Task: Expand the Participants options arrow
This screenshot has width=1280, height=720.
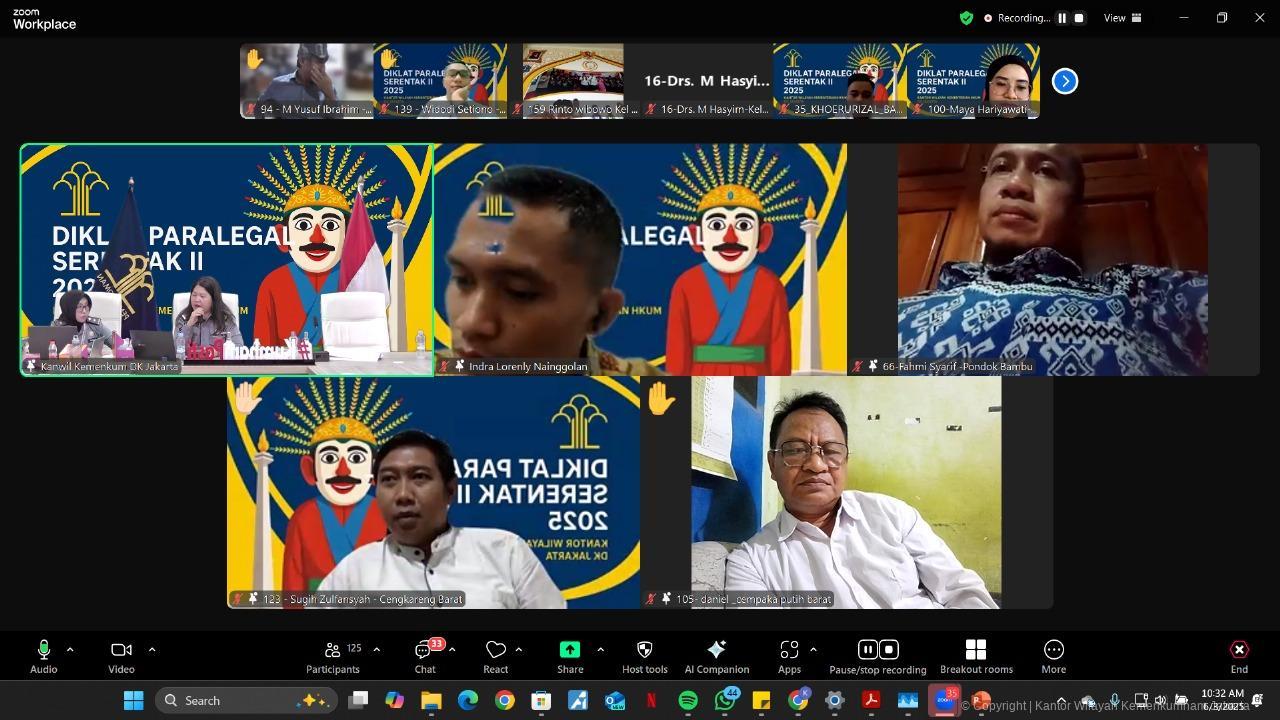Action: coord(376,650)
